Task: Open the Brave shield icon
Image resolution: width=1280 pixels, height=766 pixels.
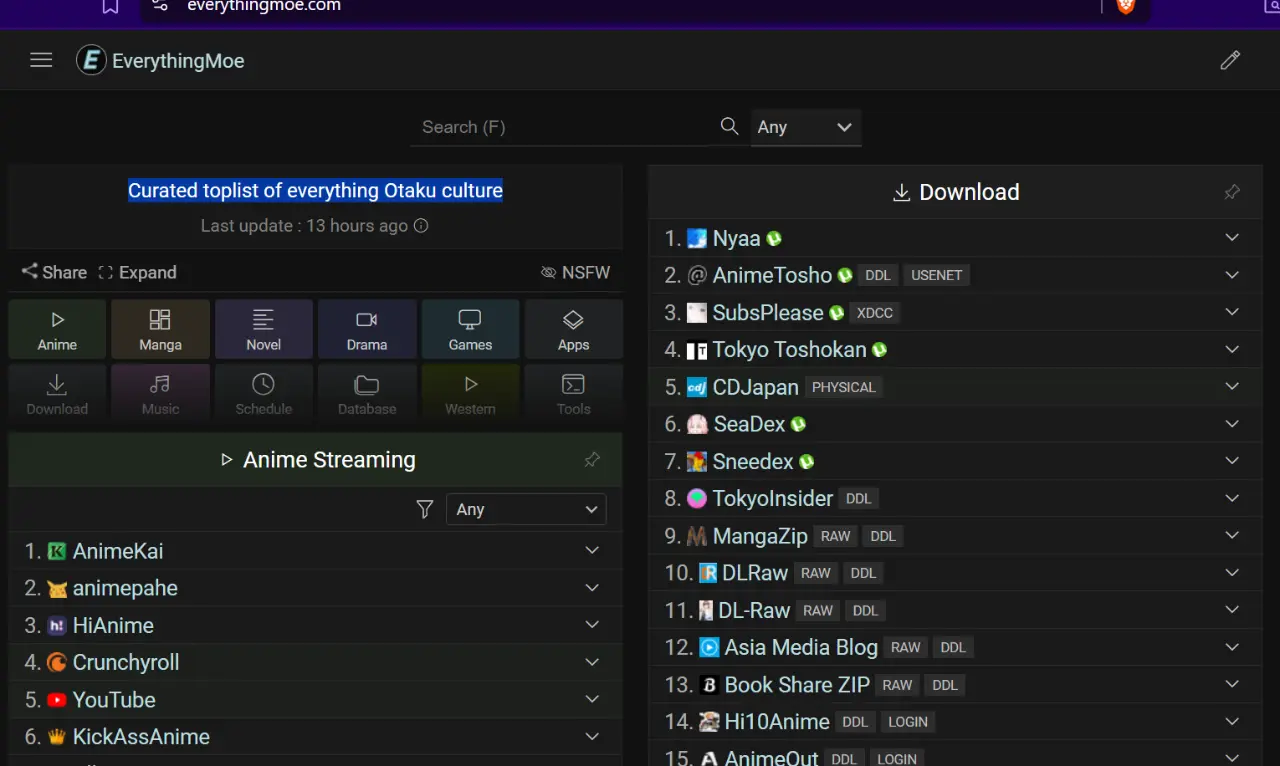Action: [1126, 7]
